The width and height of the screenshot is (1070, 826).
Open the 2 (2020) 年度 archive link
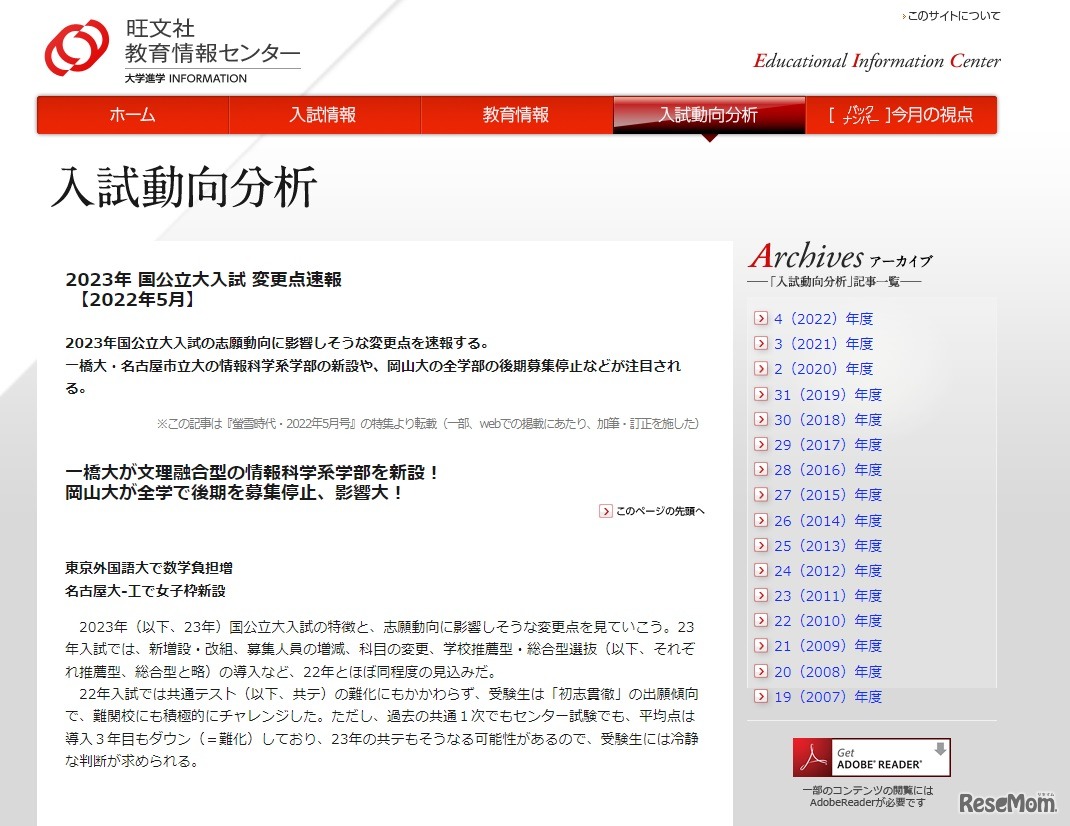click(820, 369)
